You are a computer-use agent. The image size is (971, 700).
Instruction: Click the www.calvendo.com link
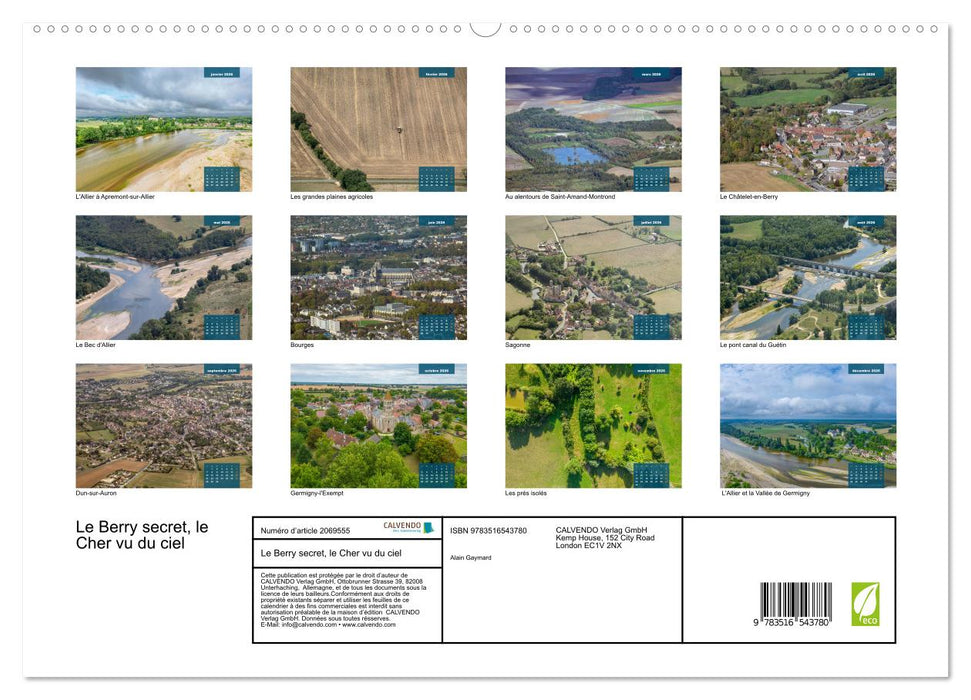[374, 625]
